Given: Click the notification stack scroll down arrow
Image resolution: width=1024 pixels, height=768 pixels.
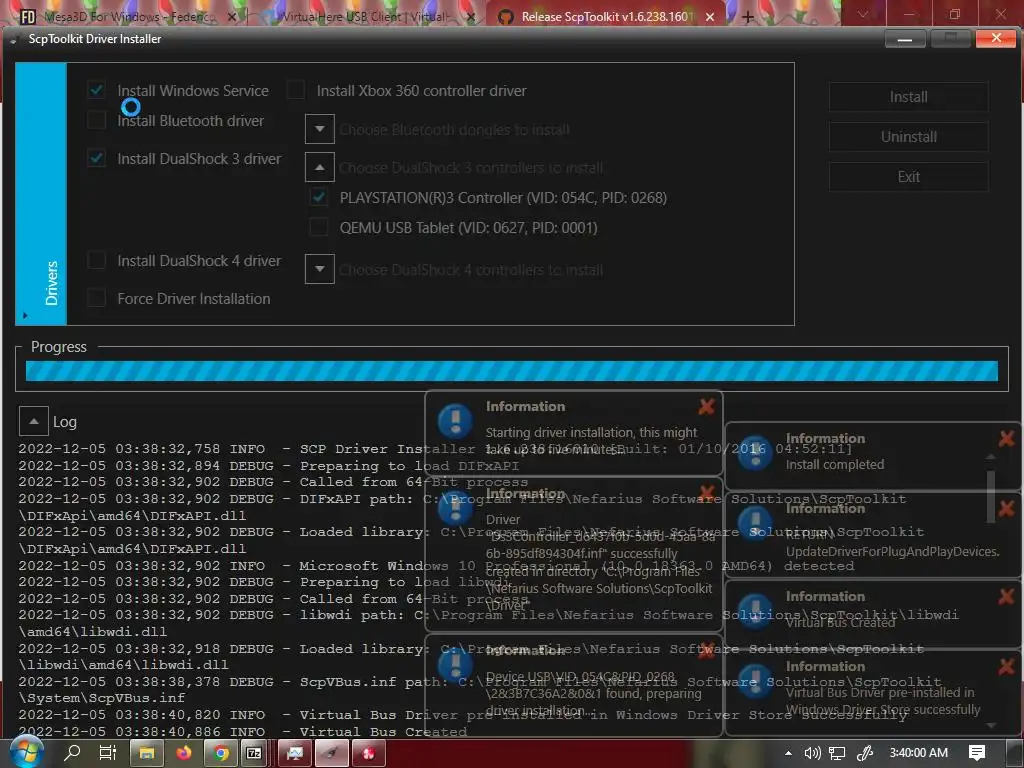Looking at the screenshot, I should 991,725.
